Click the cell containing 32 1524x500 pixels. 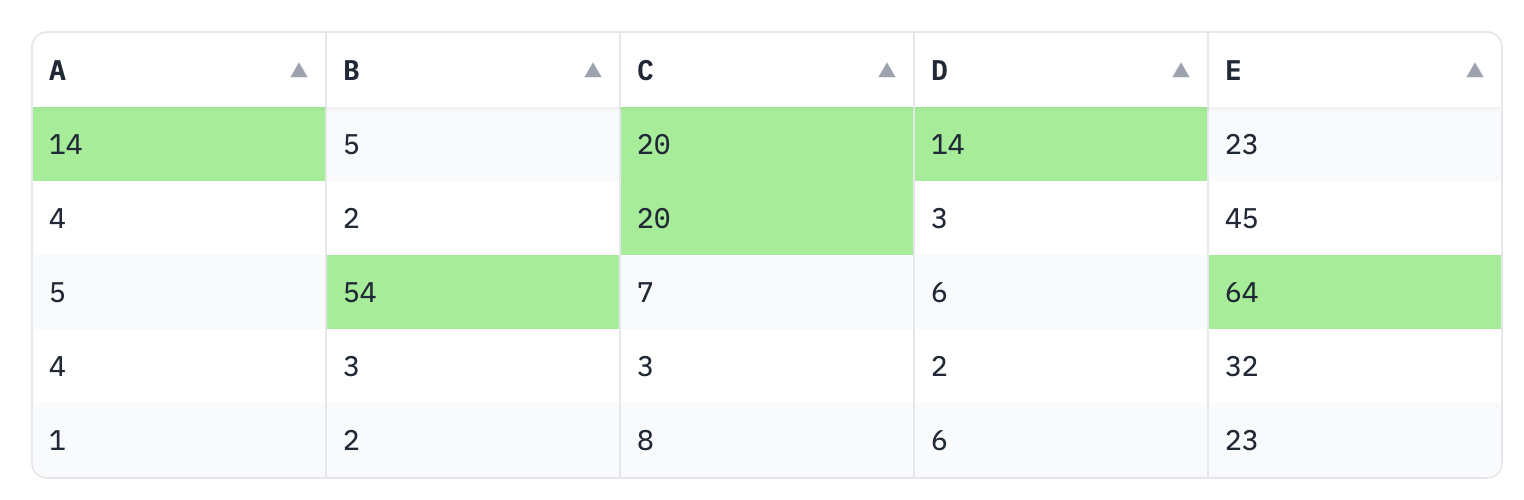click(1354, 367)
